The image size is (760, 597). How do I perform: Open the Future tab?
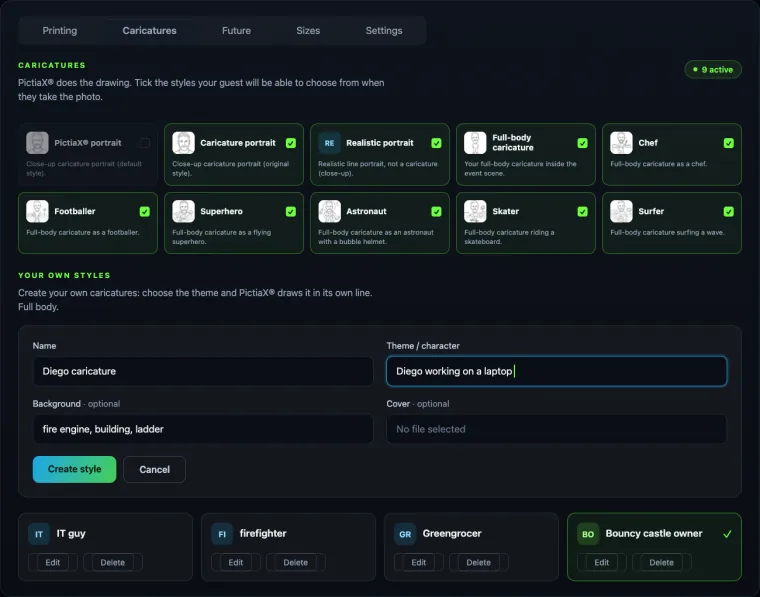tap(237, 31)
